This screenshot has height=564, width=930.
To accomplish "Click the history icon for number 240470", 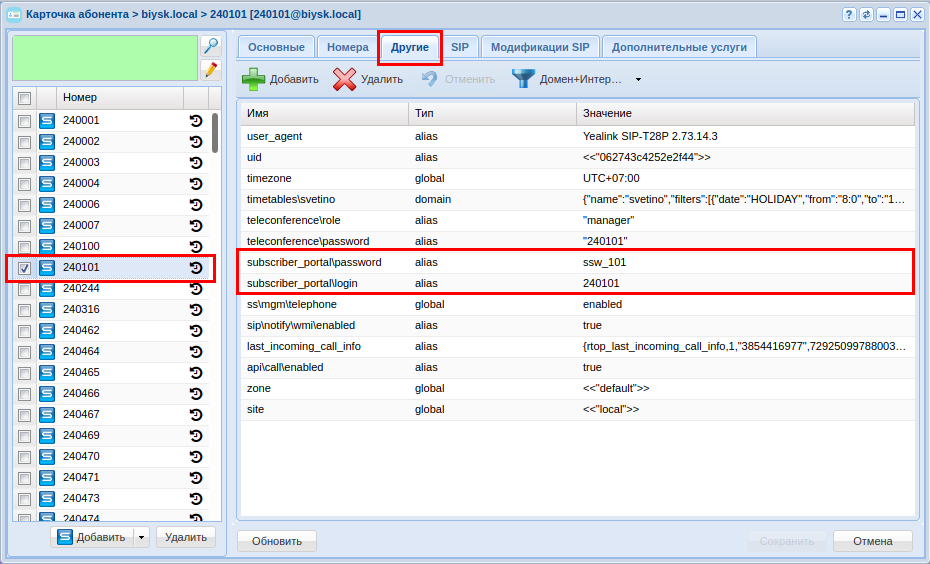I will click(196, 457).
